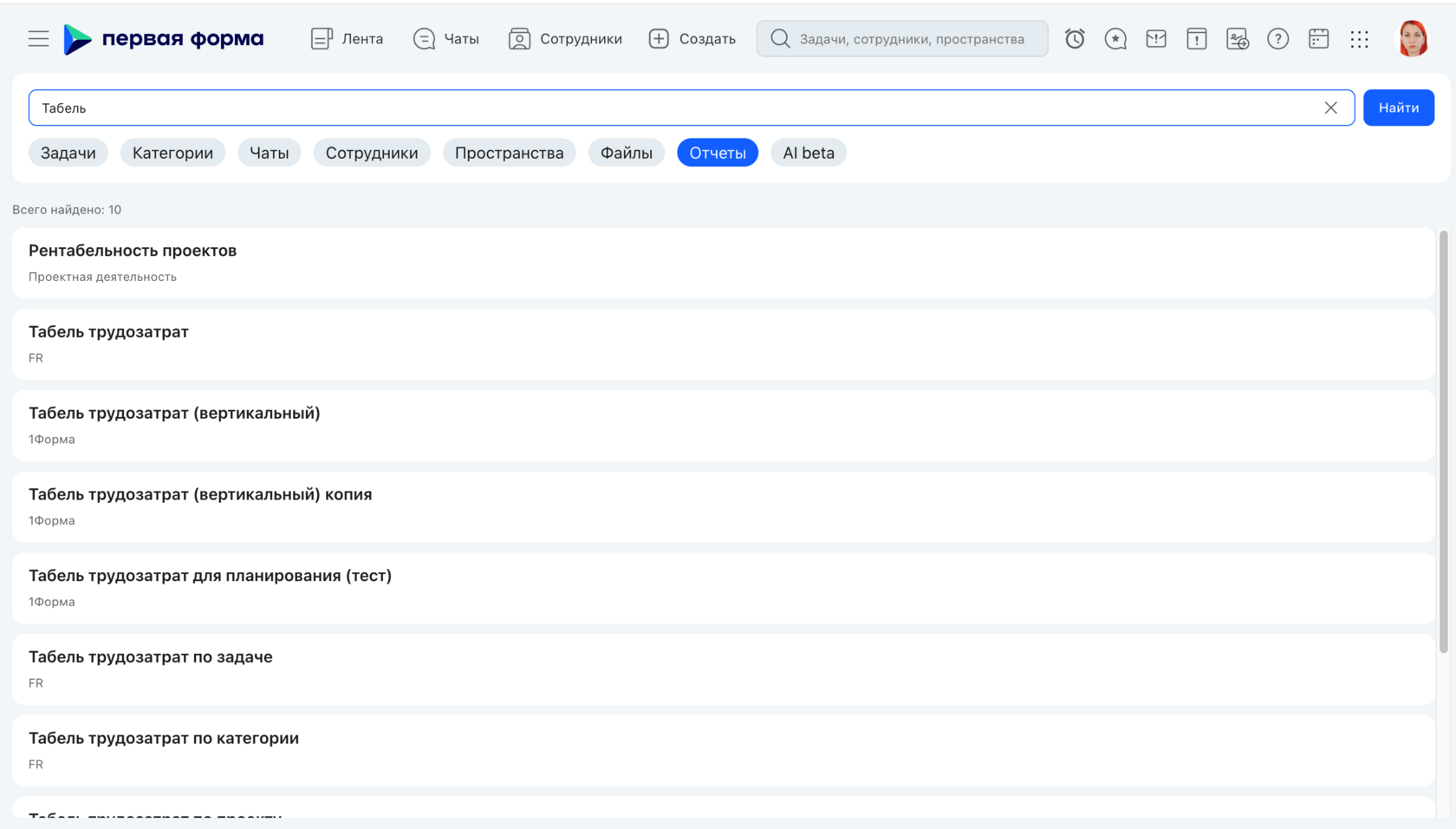Viewport: 1456px width, 829px height.
Task: Open the envelope with exclamation icon
Action: click(x=1156, y=38)
